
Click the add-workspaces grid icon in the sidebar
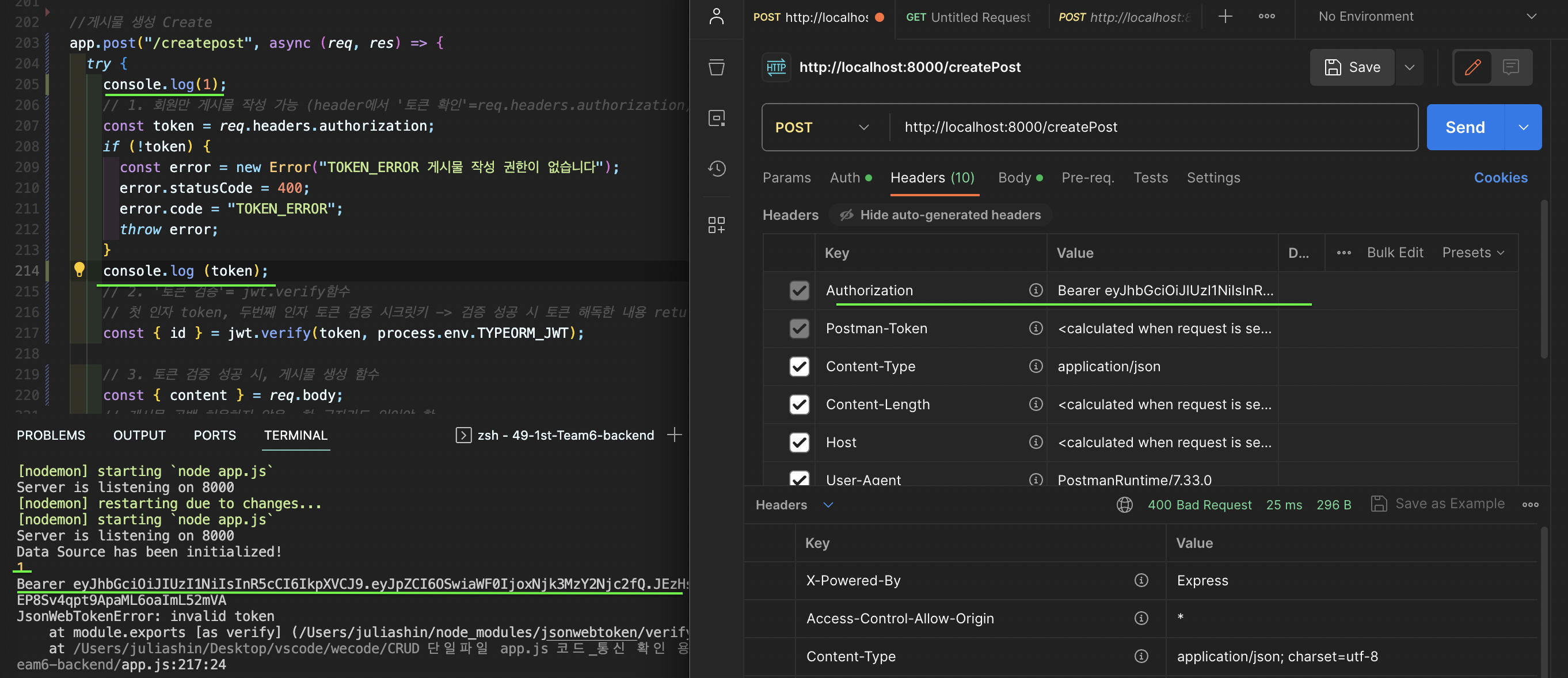(x=717, y=224)
